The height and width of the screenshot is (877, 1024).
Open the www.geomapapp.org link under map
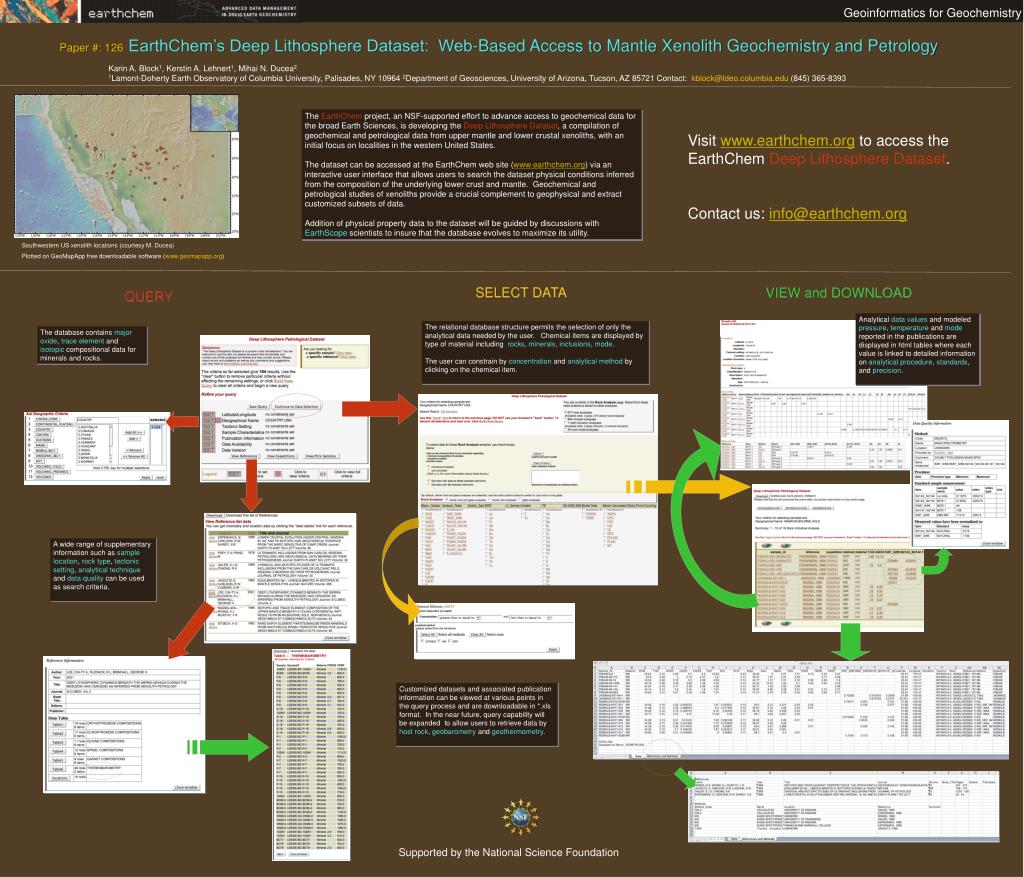tap(193, 256)
